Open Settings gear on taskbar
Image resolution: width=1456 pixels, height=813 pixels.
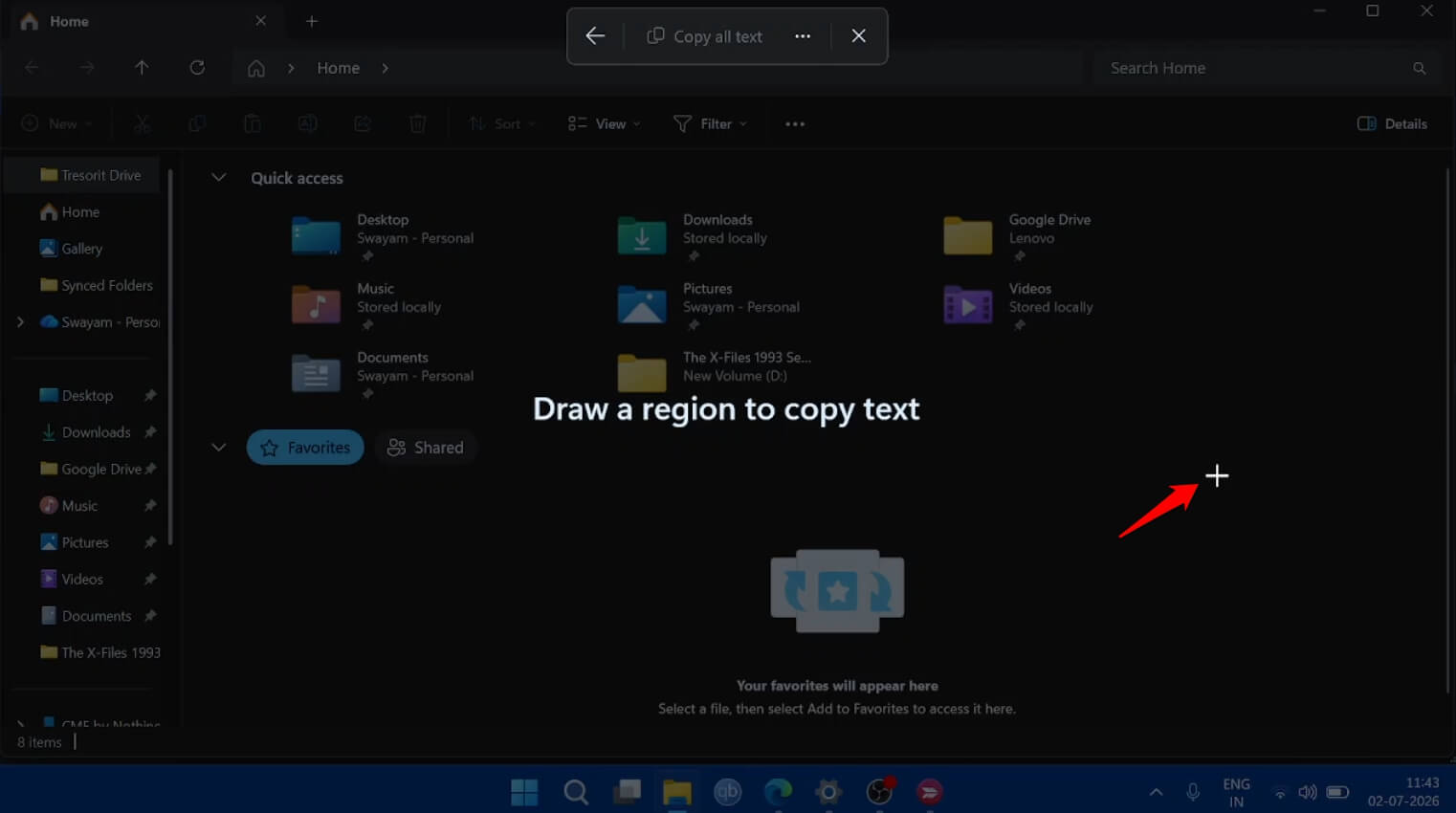[828, 791]
